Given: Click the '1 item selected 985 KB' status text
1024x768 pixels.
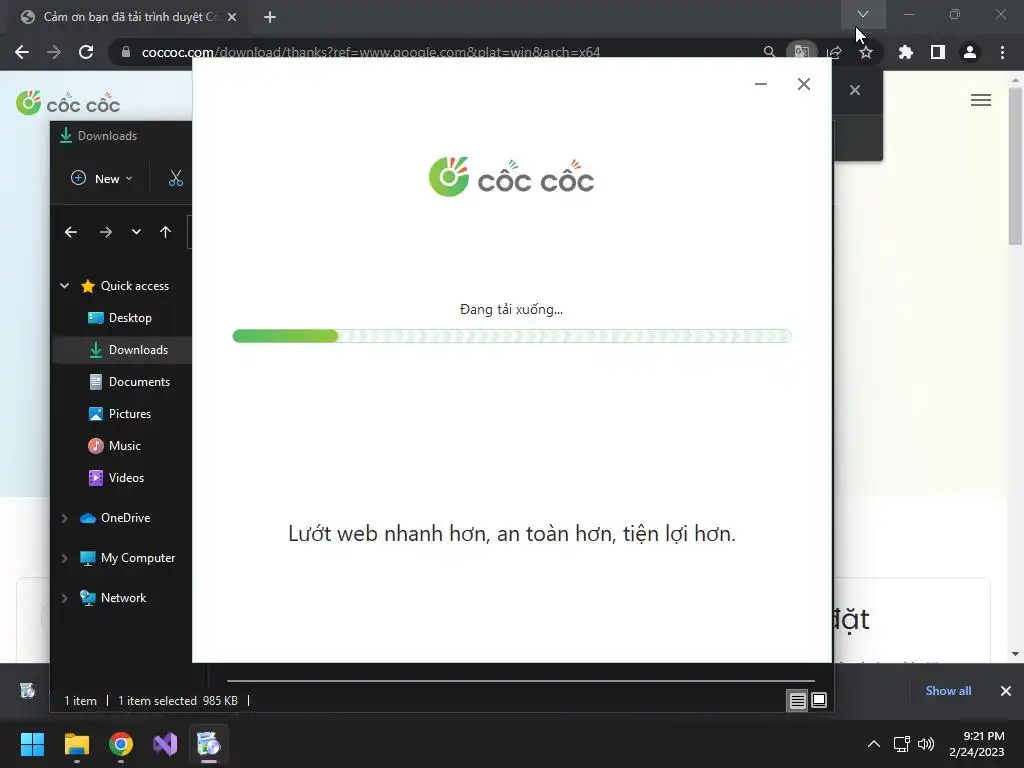Looking at the screenshot, I should click(178, 701).
